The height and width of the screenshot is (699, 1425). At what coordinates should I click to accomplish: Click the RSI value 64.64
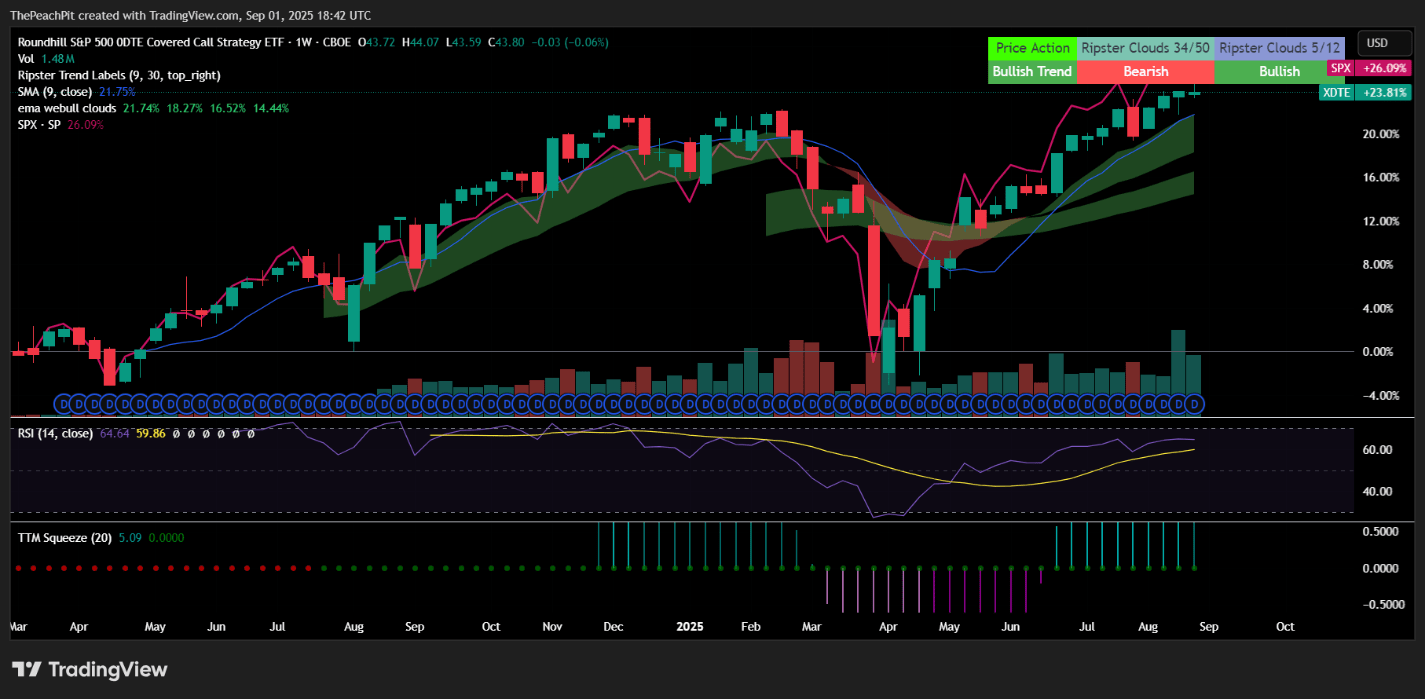point(115,433)
